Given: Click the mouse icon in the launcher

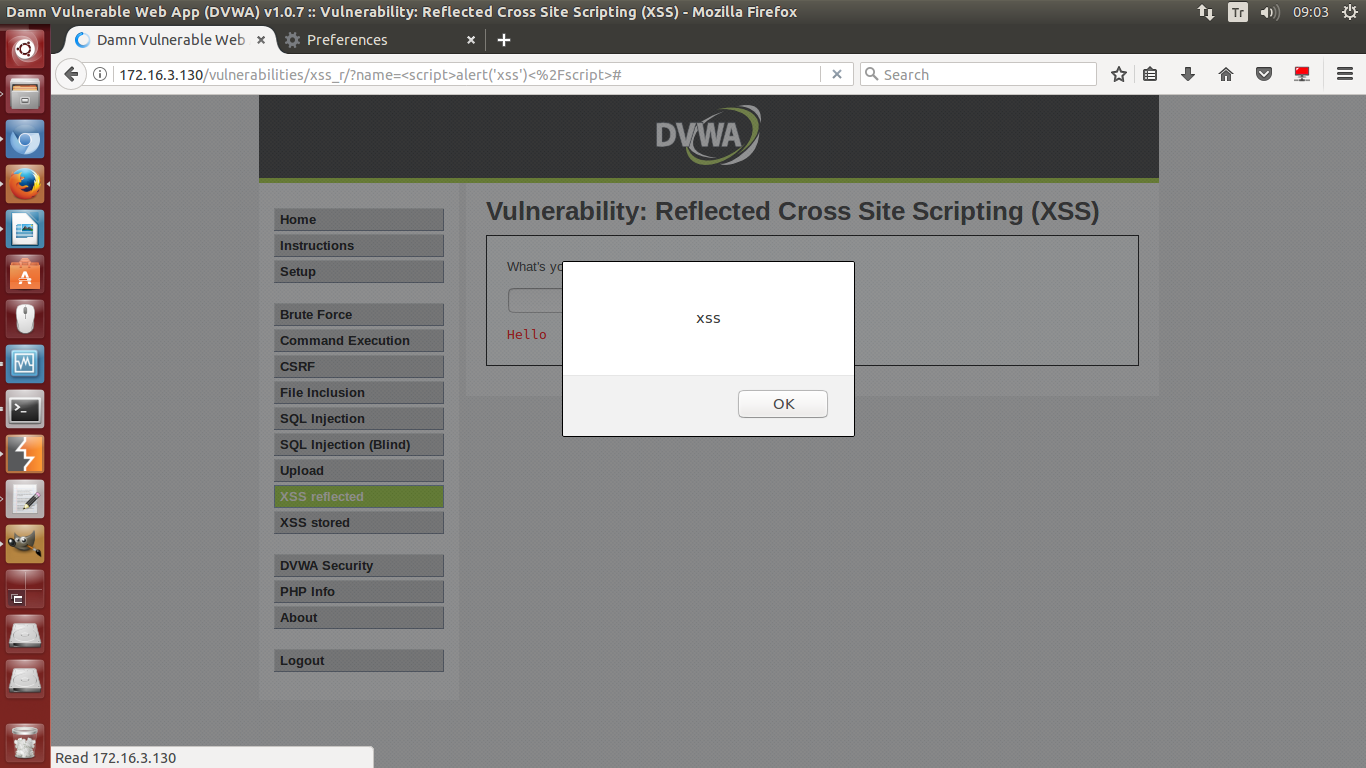Looking at the screenshot, I should coord(25,319).
